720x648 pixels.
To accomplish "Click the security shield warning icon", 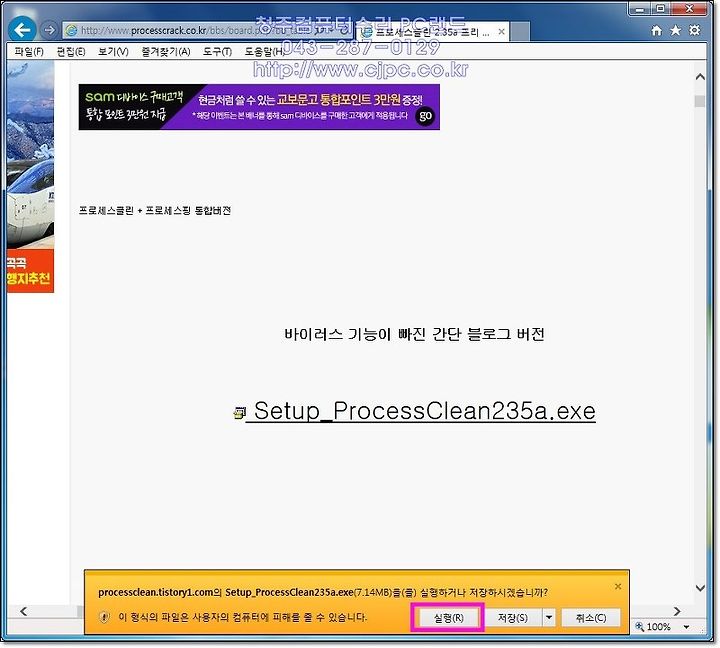I will coord(104,617).
